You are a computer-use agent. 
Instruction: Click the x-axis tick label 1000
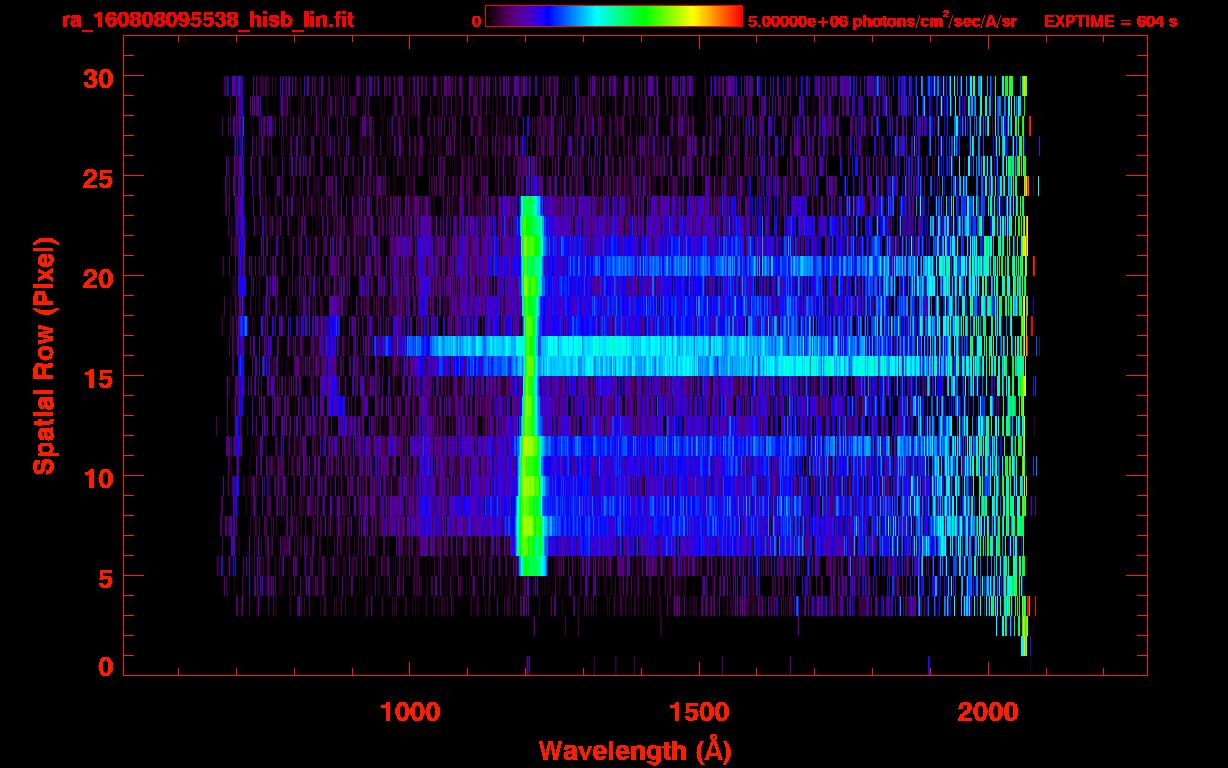[410, 712]
